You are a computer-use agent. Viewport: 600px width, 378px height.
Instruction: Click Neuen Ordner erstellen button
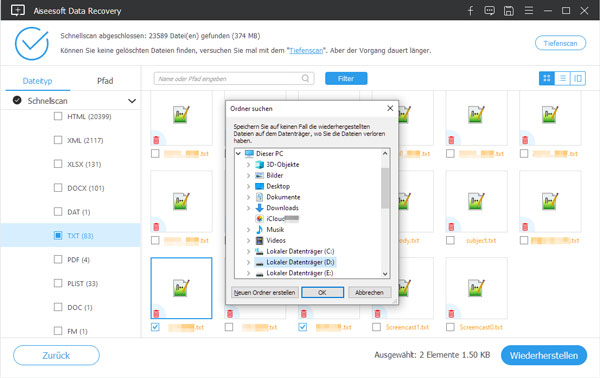pos(265,292)
